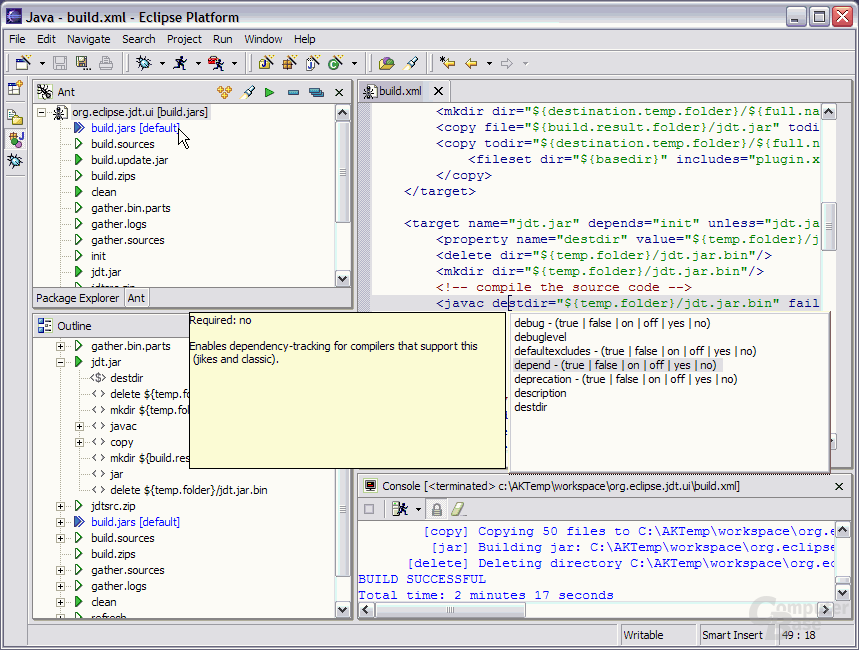The width and height of the screenshot is (859, 650).
Task: Clear console with eraser icon
Action: click(x=457, y=509)
